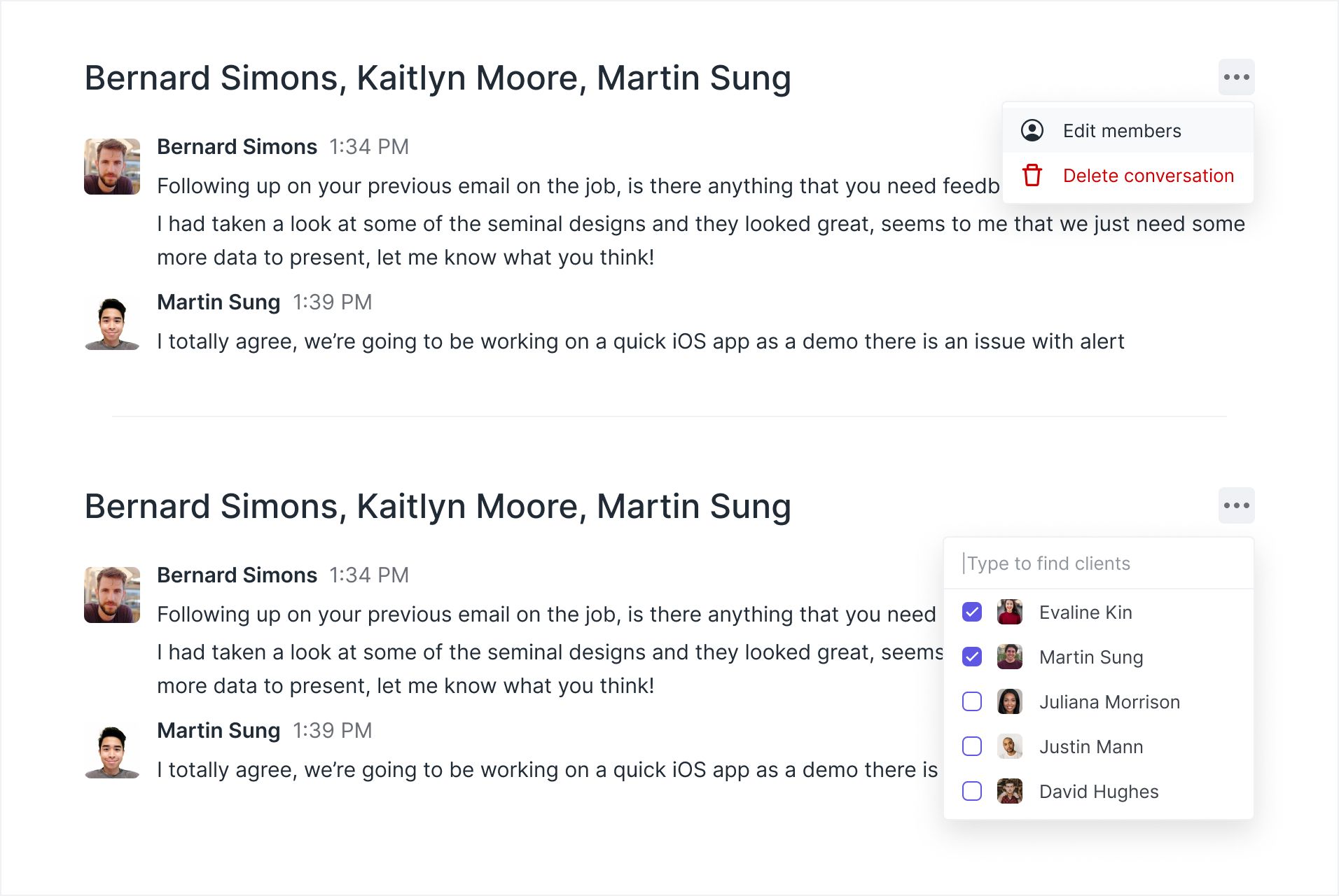Click Martin Sung's avatar in the client list
Screen dimensions: 1339x896
[1010, 657]
